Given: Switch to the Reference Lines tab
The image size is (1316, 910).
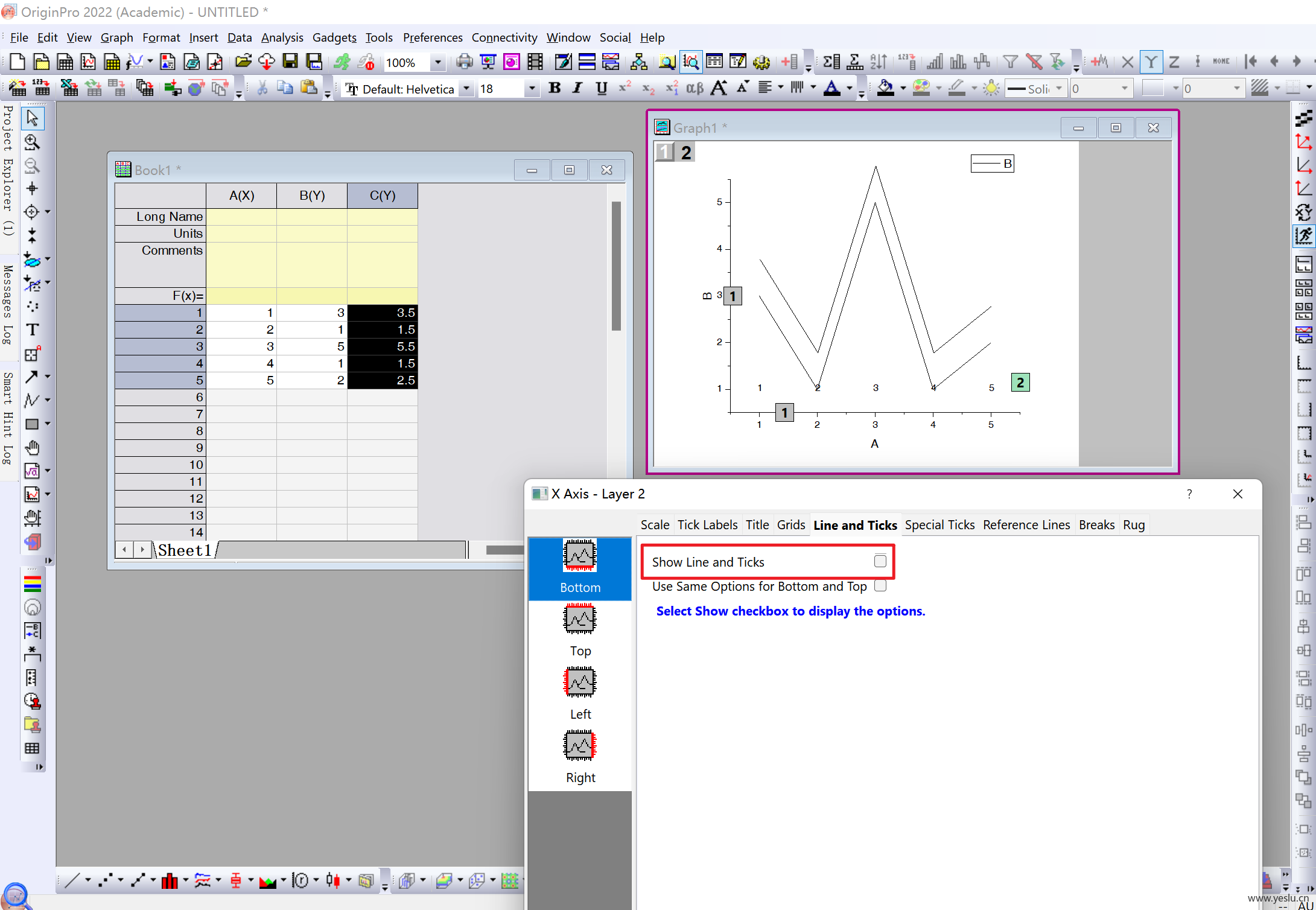Looking at the screenshot, I should [1026, 525].
